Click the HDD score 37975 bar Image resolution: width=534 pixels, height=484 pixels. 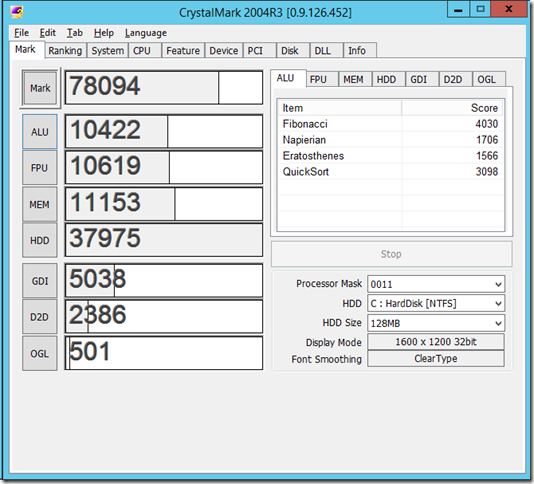click(x=164, y=240)
